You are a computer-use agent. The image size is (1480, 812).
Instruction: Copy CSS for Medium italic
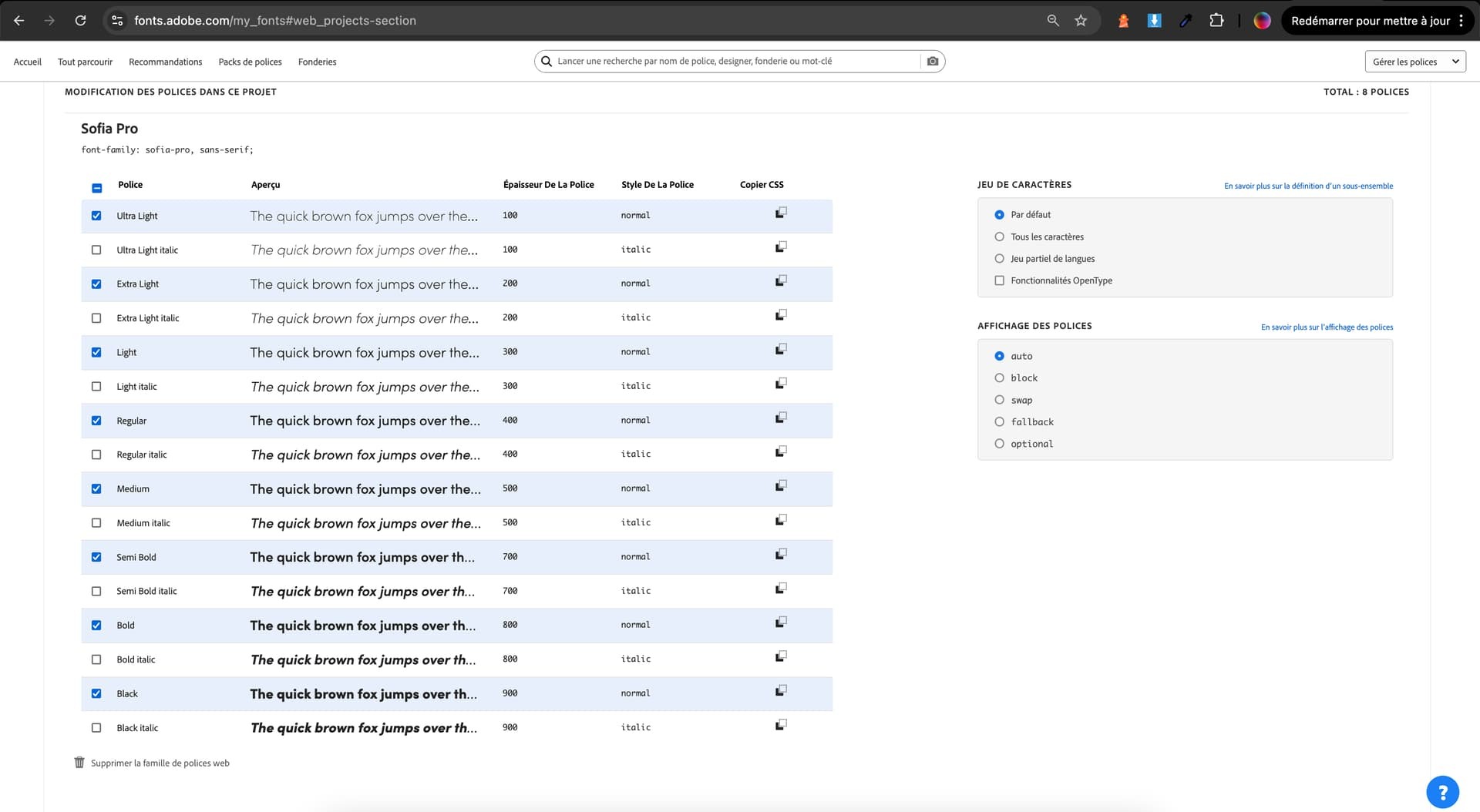tap(781, 520)
